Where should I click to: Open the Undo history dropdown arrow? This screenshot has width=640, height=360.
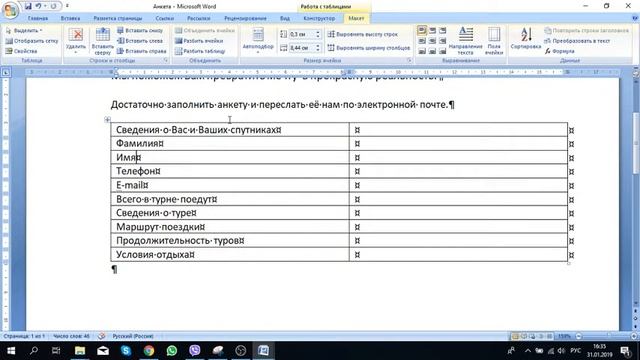click(44, 6)
